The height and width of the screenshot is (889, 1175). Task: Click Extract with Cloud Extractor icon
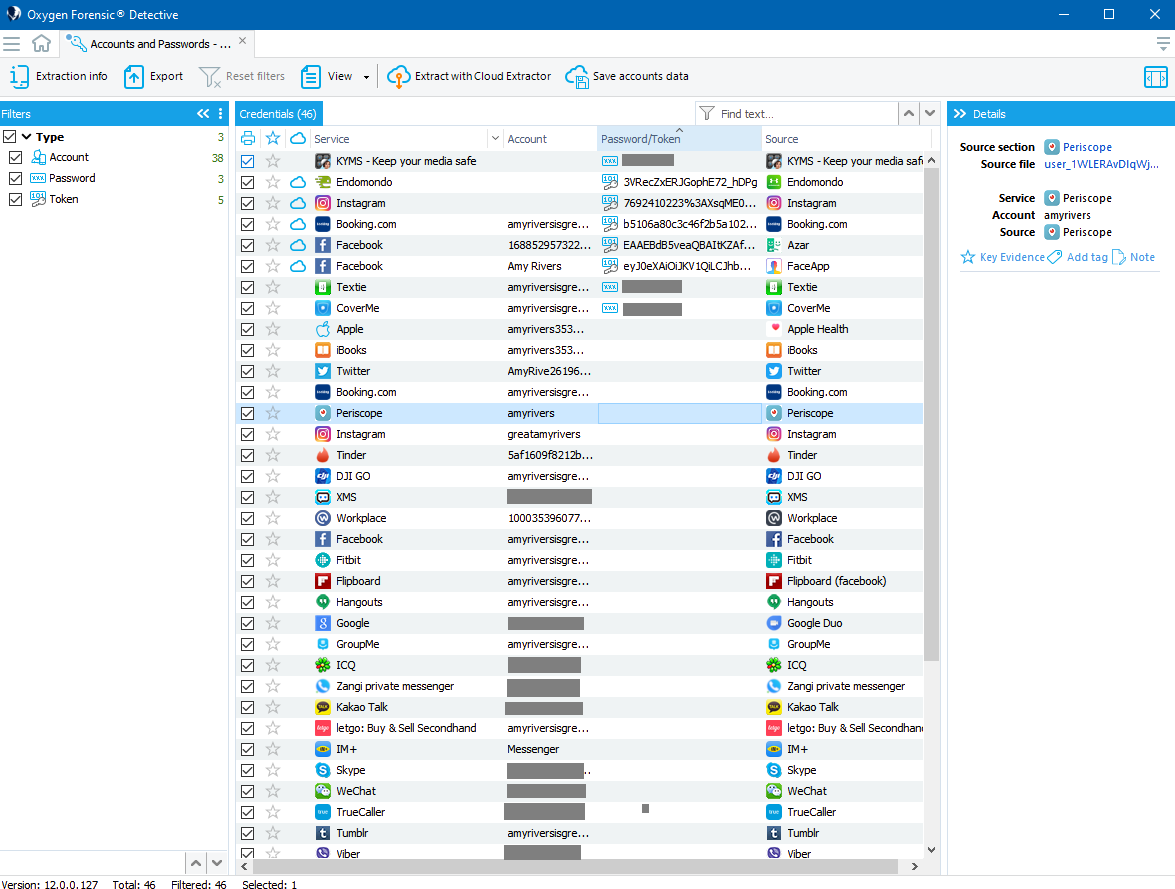(x=399, y=77)
